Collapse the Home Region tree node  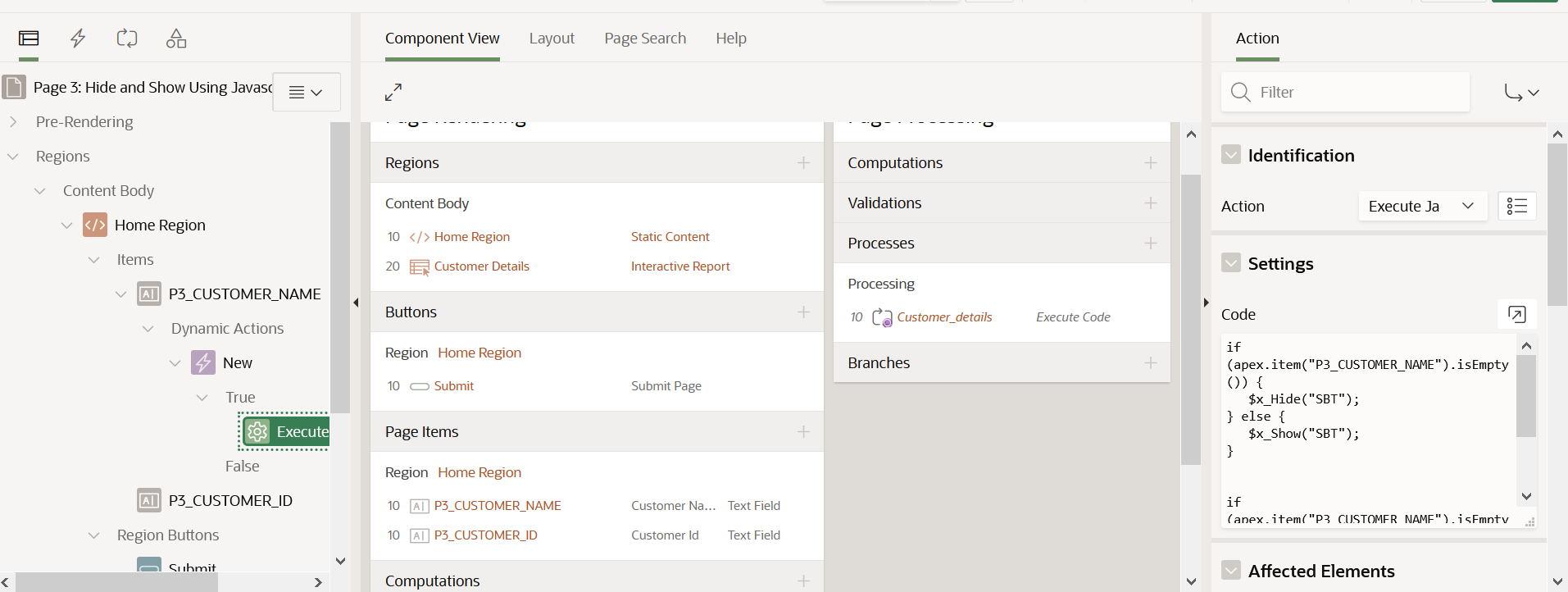[66, 225]
